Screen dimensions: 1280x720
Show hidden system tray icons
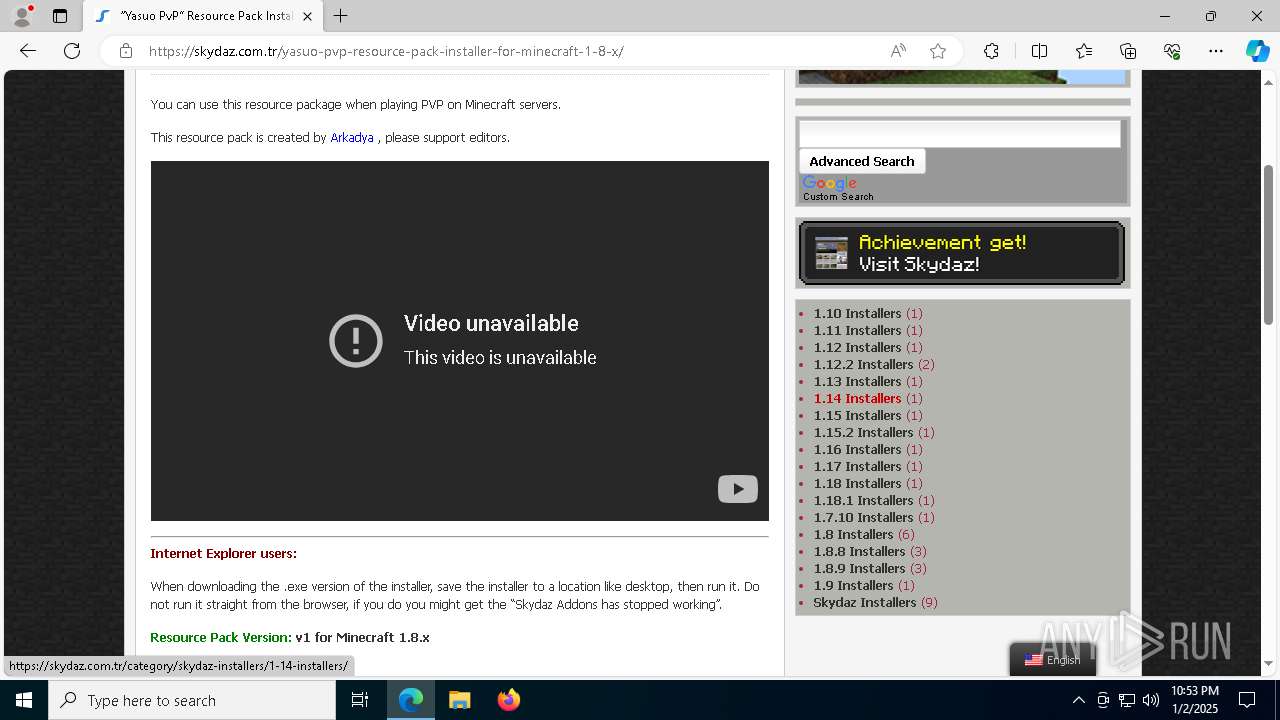(x=1078, y=700)
